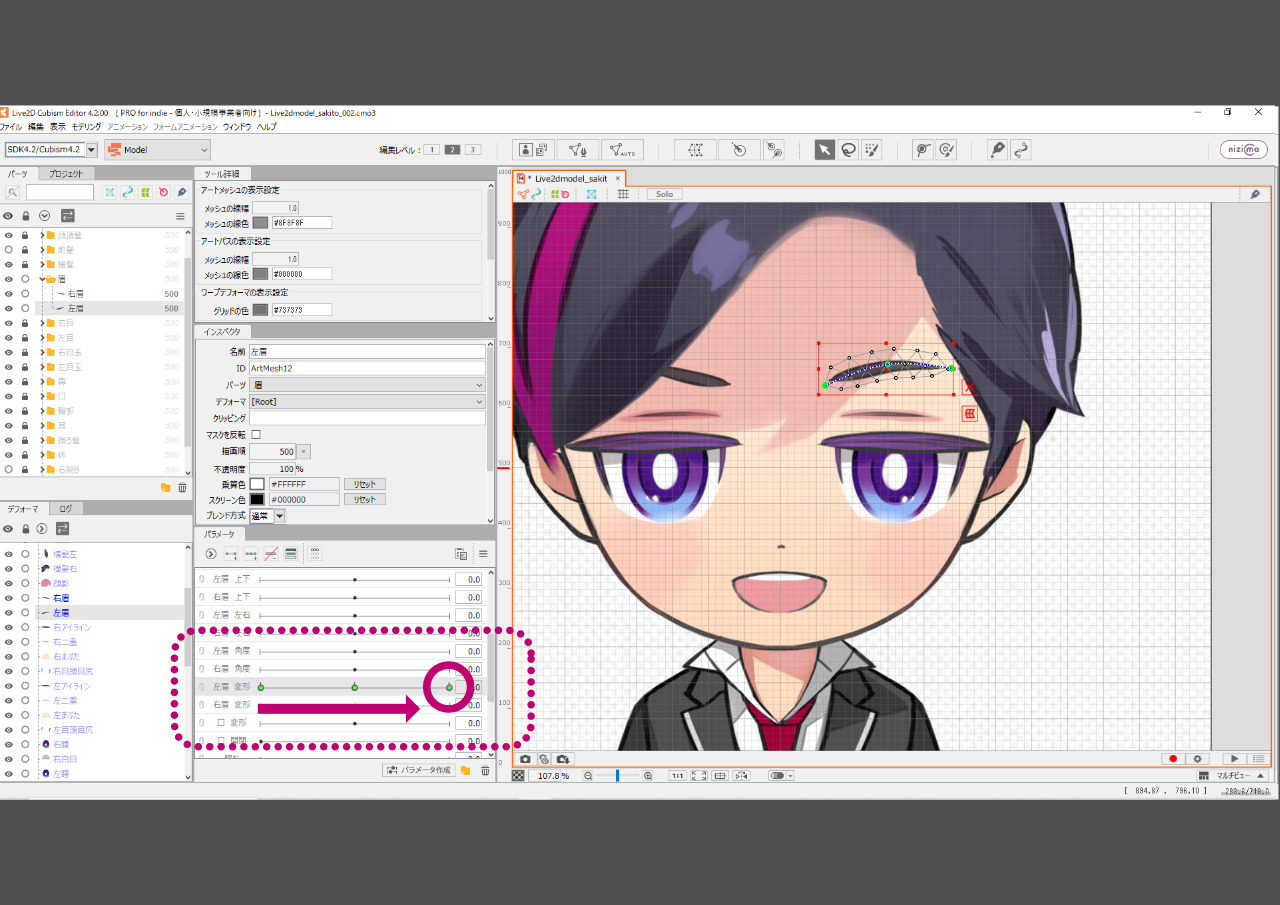Delete the selected parameter with the trash icon
Viewport: 1280px width, 905px height.
(x=485, y=770)
